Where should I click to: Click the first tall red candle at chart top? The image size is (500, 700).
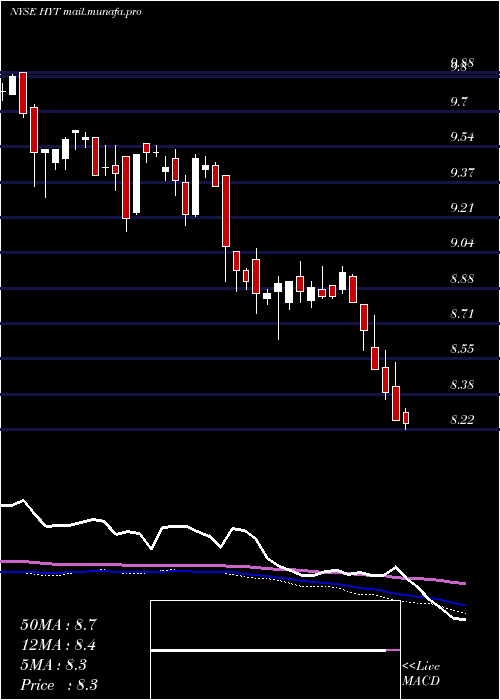23,93
